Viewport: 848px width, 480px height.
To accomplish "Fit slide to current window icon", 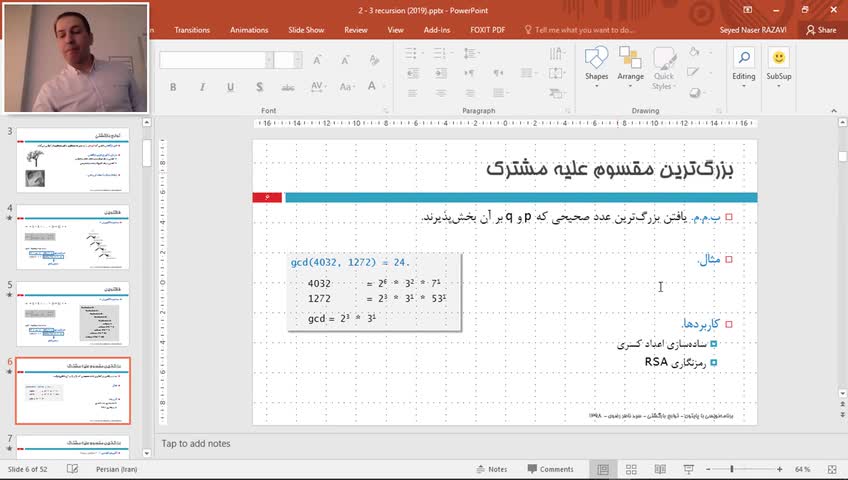I will tap(832, 469).
